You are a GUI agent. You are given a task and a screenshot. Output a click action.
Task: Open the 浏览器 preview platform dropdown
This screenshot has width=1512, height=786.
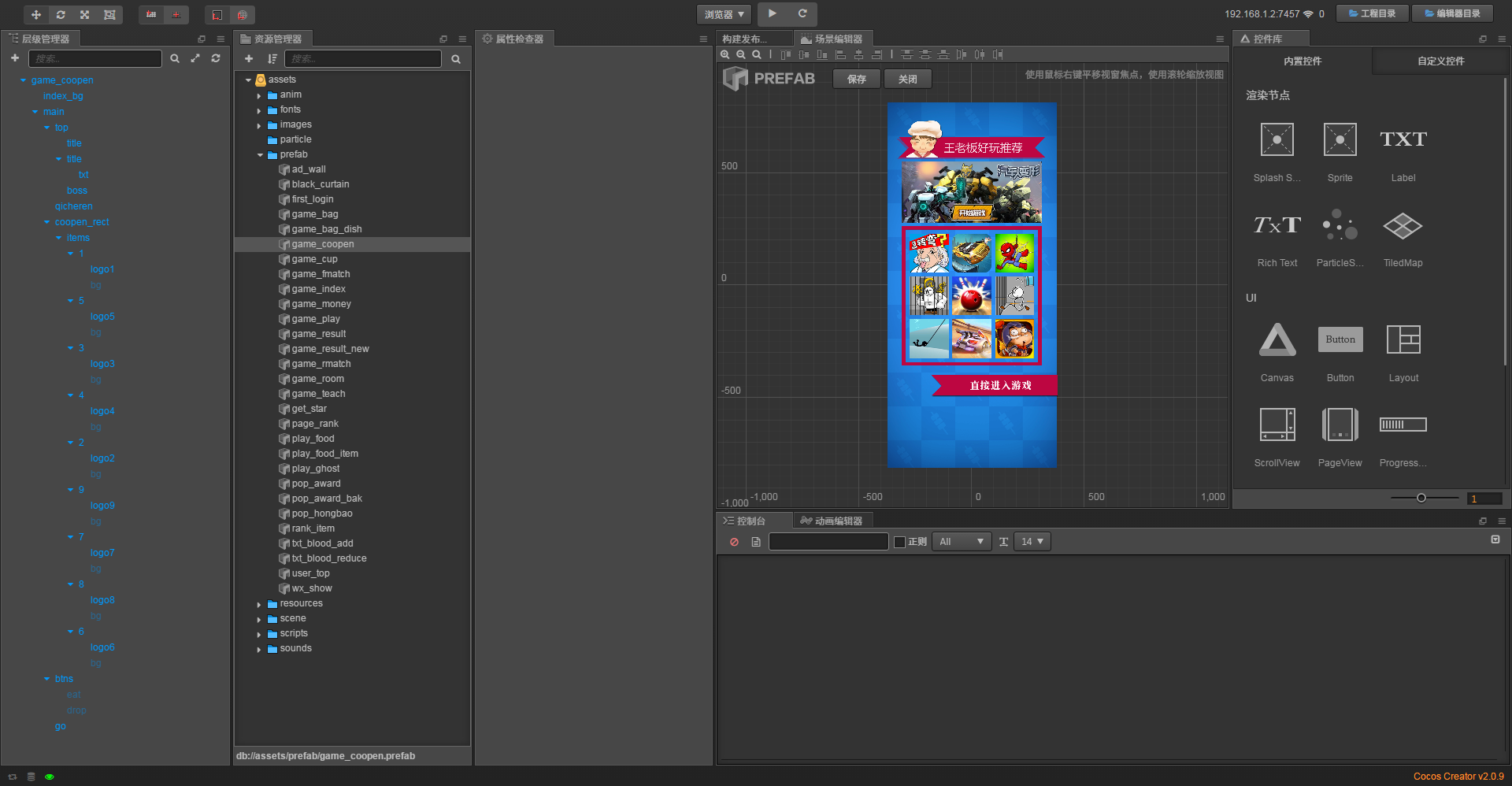[x=724, y=14]
